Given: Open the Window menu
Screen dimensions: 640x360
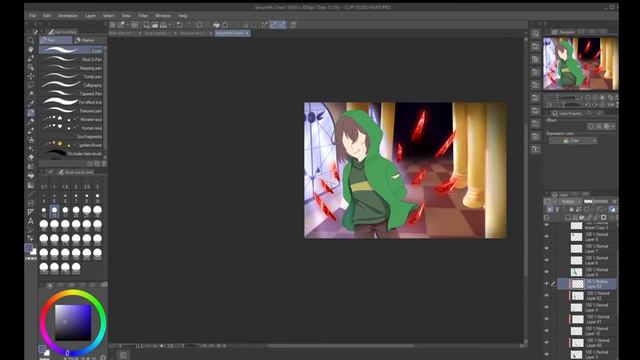Looking at the screenshot, I should point(163,16).
